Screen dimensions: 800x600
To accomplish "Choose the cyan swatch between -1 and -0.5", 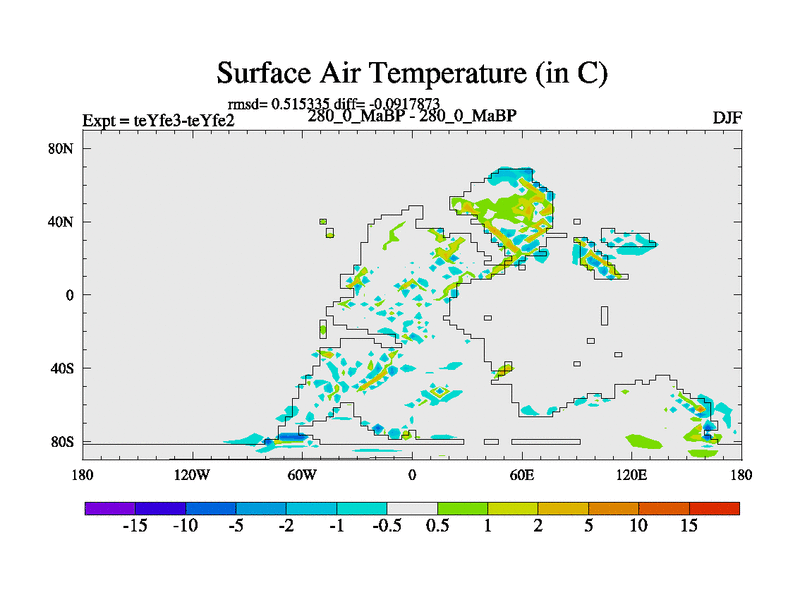I will (x=362, y=508).
